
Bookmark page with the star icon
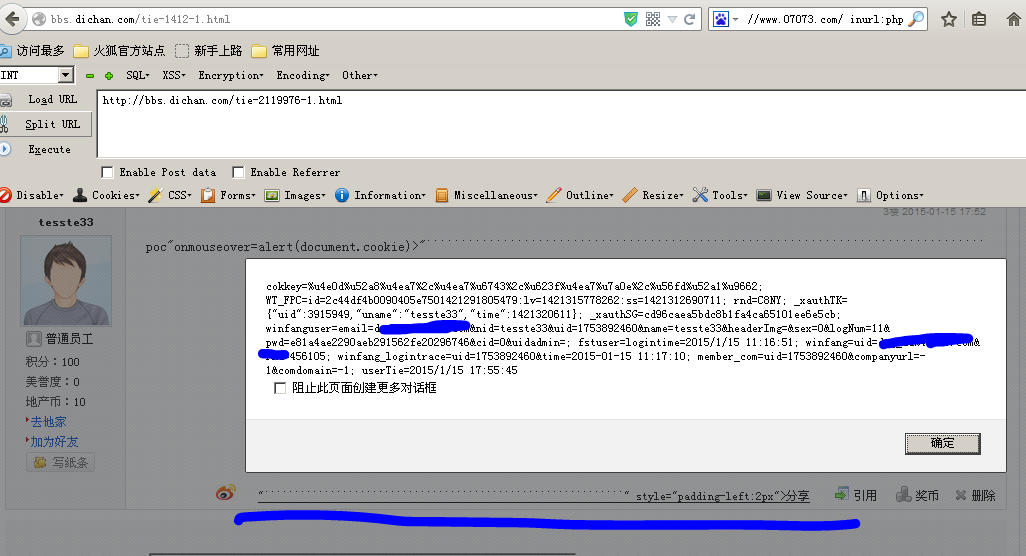949,19
